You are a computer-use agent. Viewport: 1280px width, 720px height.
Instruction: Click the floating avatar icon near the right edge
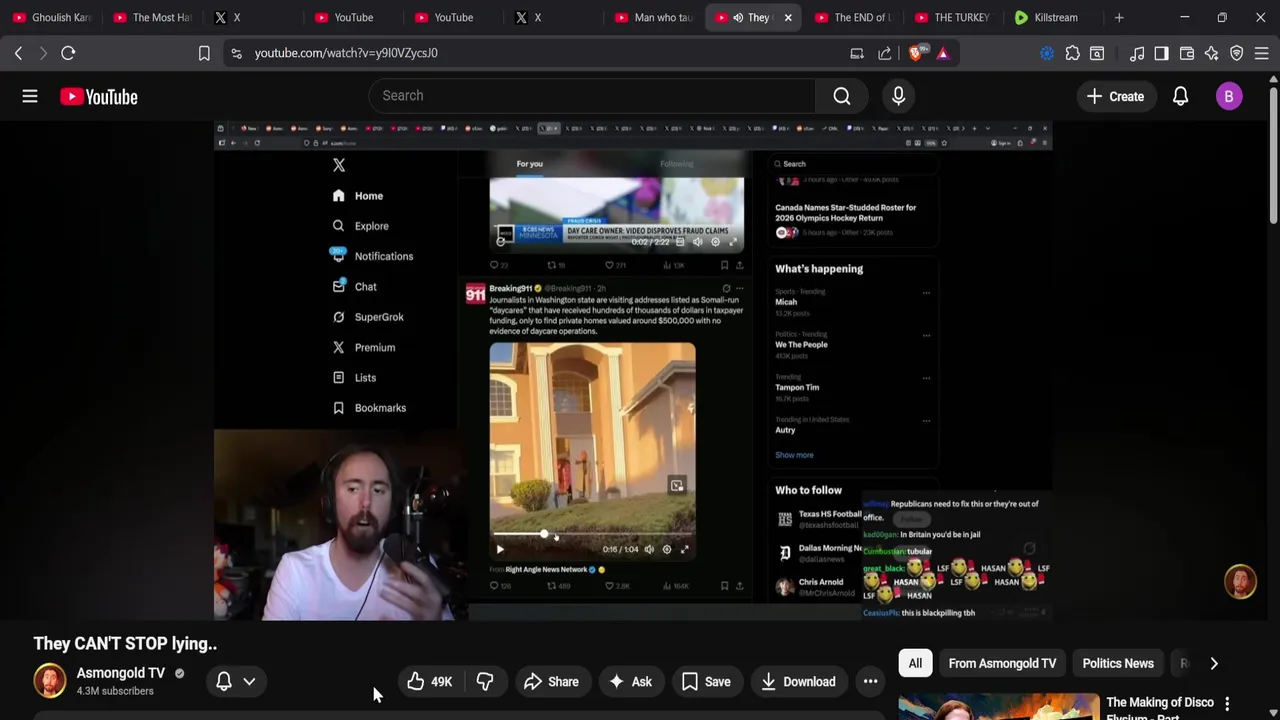(1240, 582)
